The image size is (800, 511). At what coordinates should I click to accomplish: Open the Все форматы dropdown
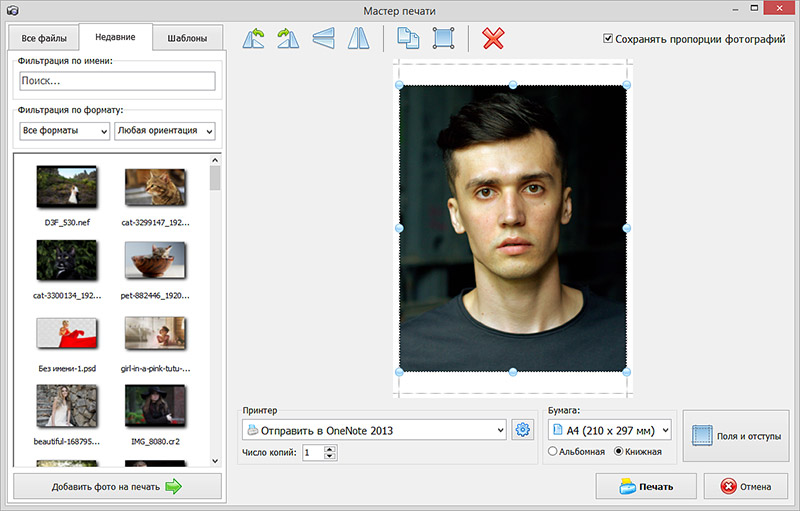pos(64,131)
